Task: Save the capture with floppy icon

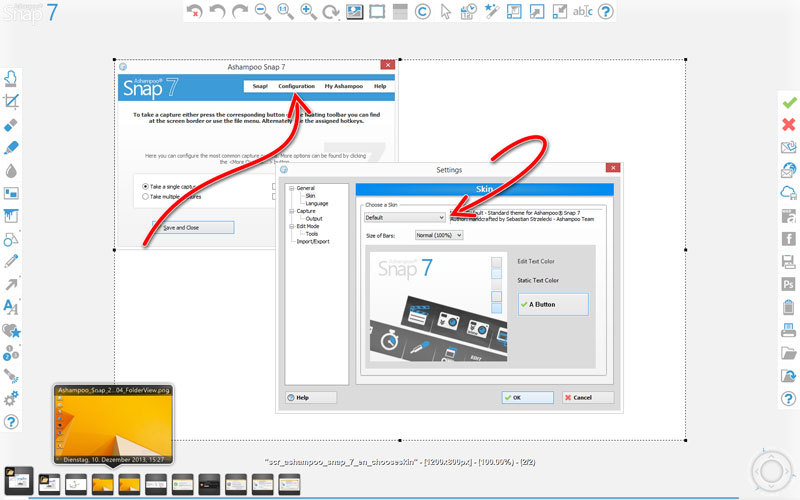Action: click(789, 261)
